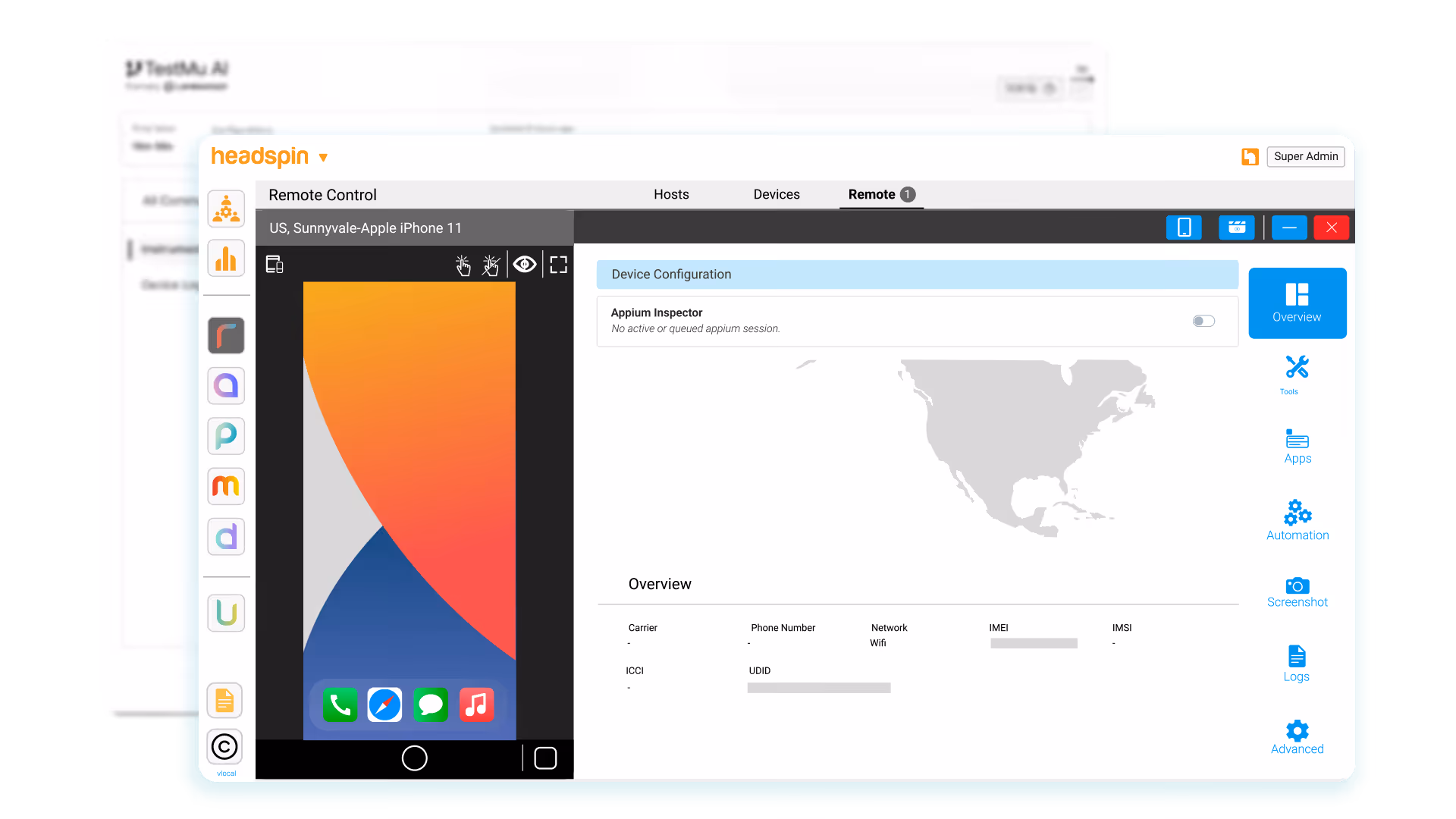The image size is (1456, 819).
Task: Click the crossed-out touch gesture icon
Action: coord(491,265)
